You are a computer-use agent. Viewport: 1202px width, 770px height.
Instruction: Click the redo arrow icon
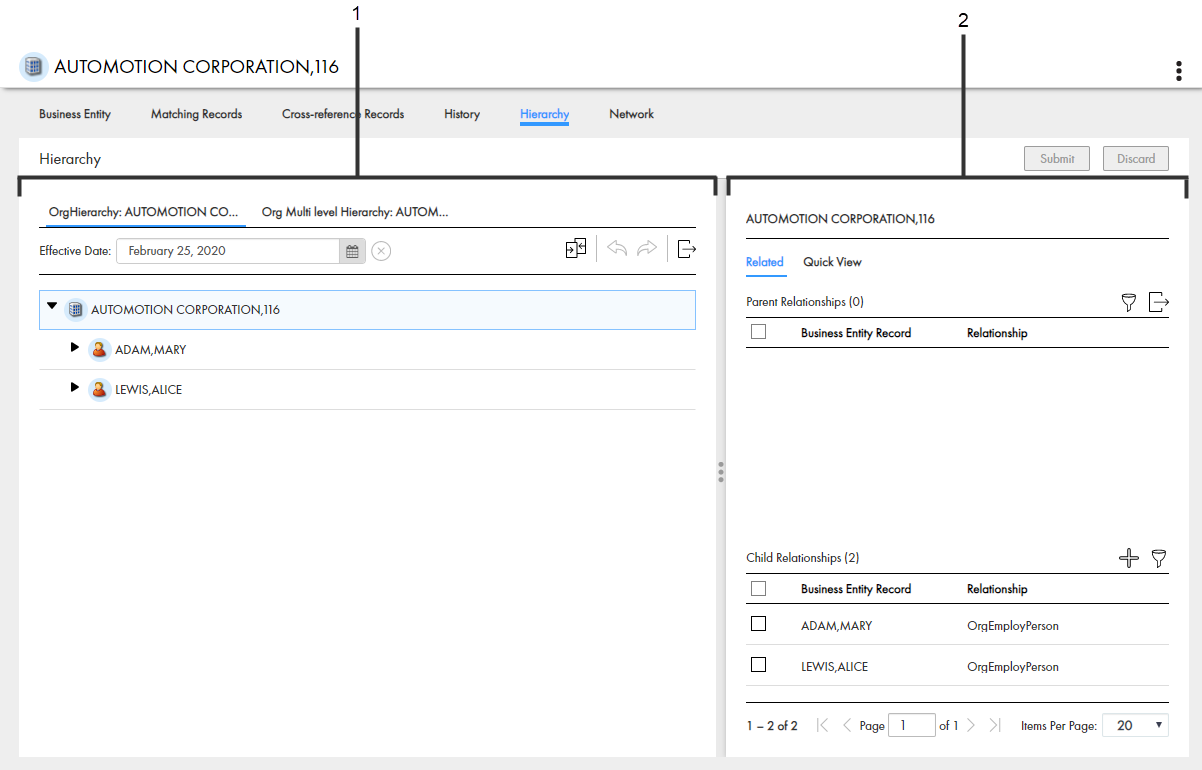tap(647, 249)
